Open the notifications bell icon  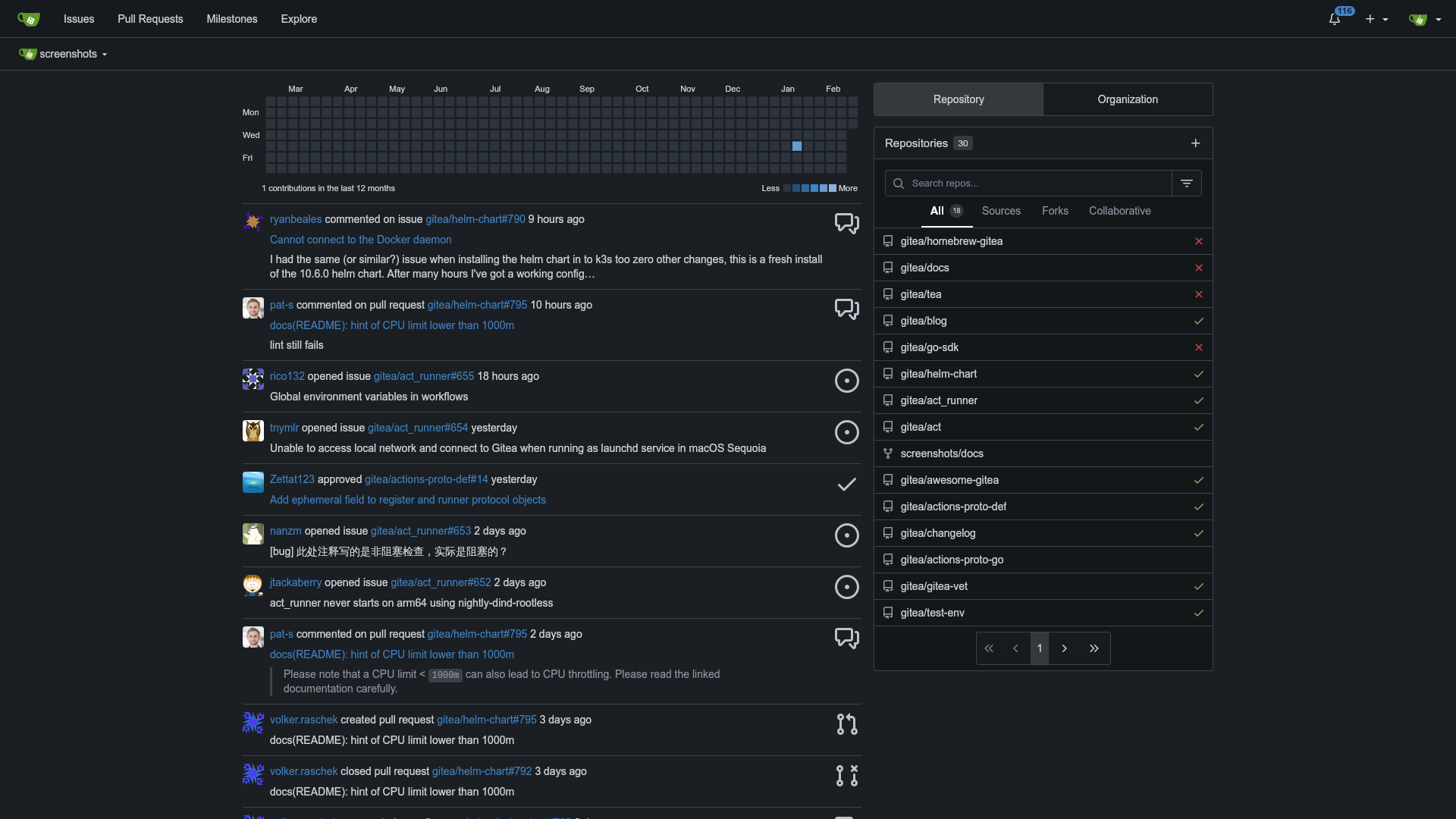1335,18
